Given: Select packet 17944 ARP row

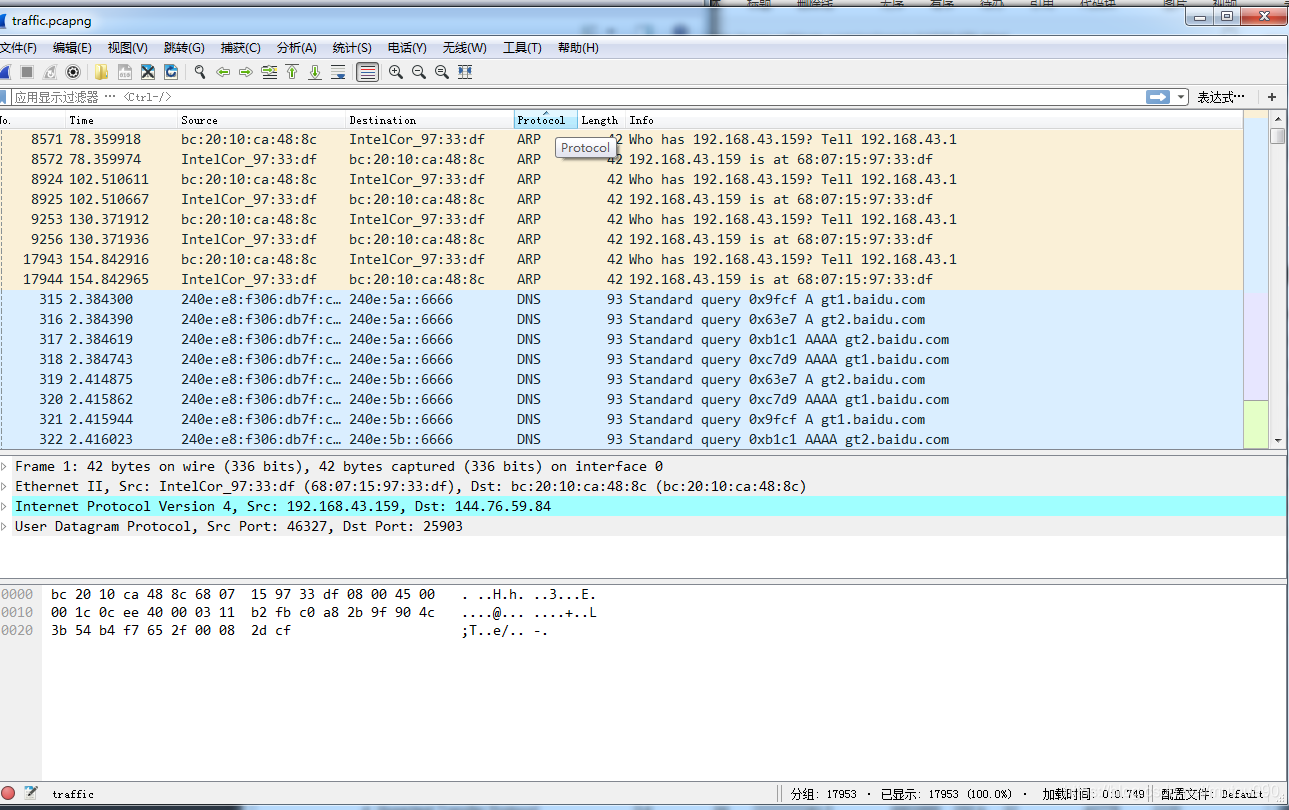Looking at the screenshot, I should click(x=621, y=279).
